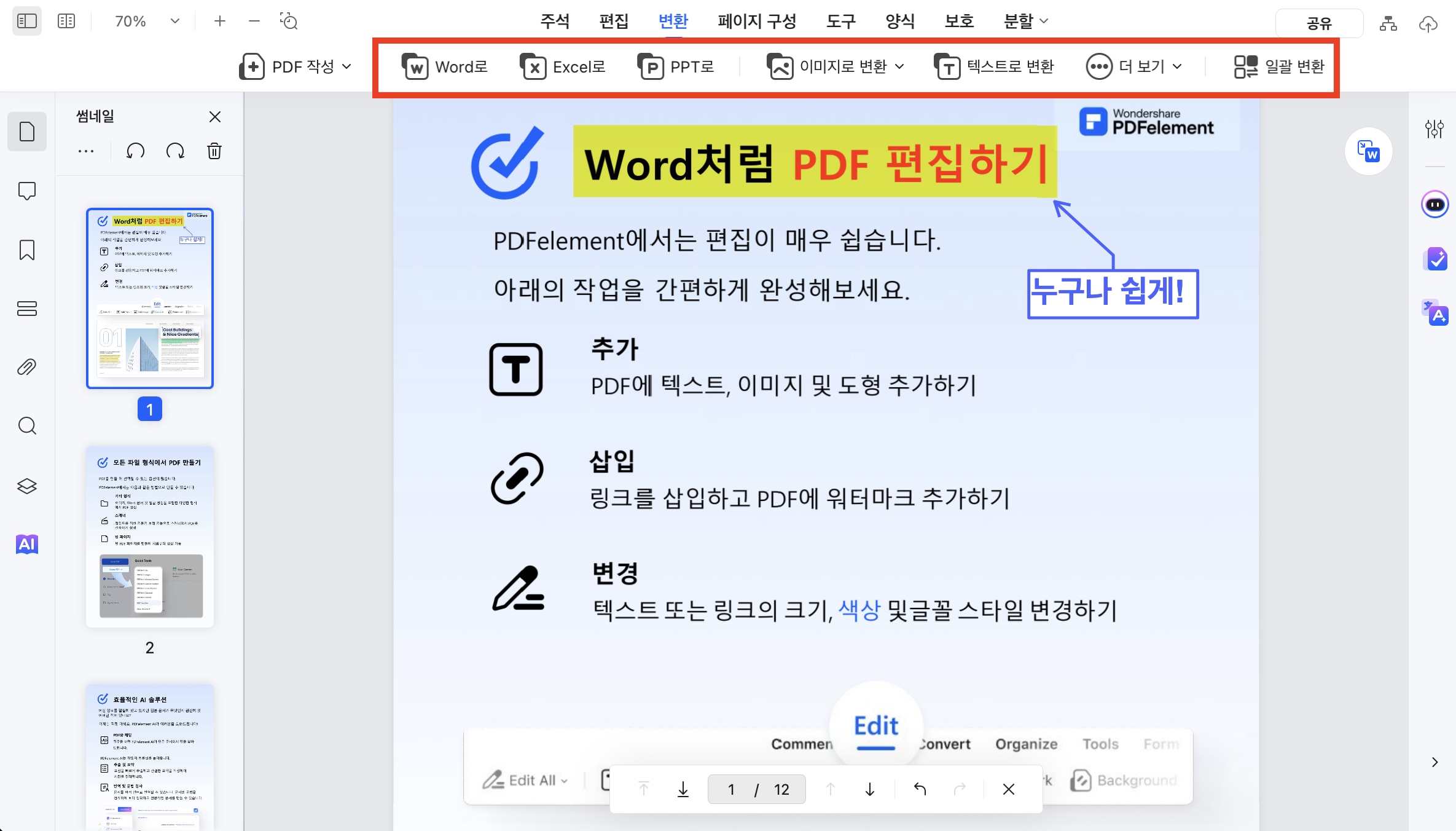Open the 도구 tab
Image resolution: width=1456 pixels, height=831 pixels.
point(841,22)
